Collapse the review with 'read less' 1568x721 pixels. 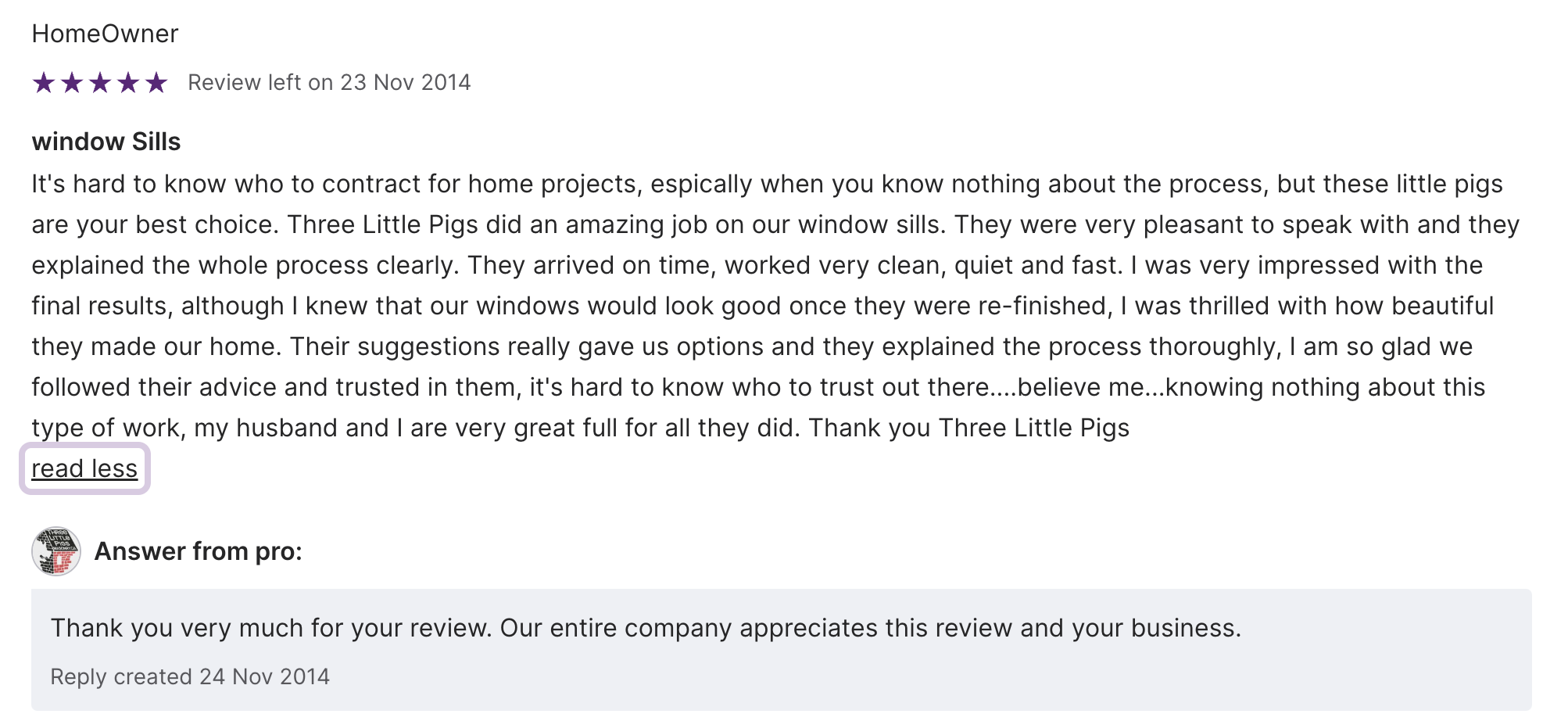(84, 468)
